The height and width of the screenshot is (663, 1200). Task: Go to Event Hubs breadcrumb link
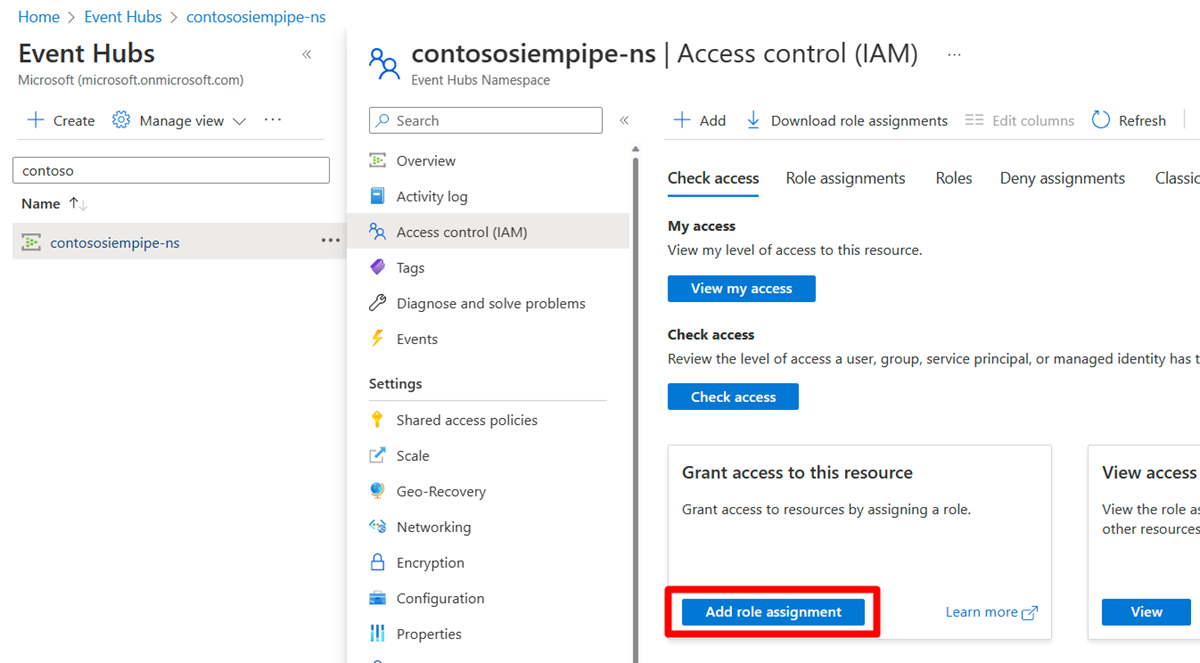(123, 17)
